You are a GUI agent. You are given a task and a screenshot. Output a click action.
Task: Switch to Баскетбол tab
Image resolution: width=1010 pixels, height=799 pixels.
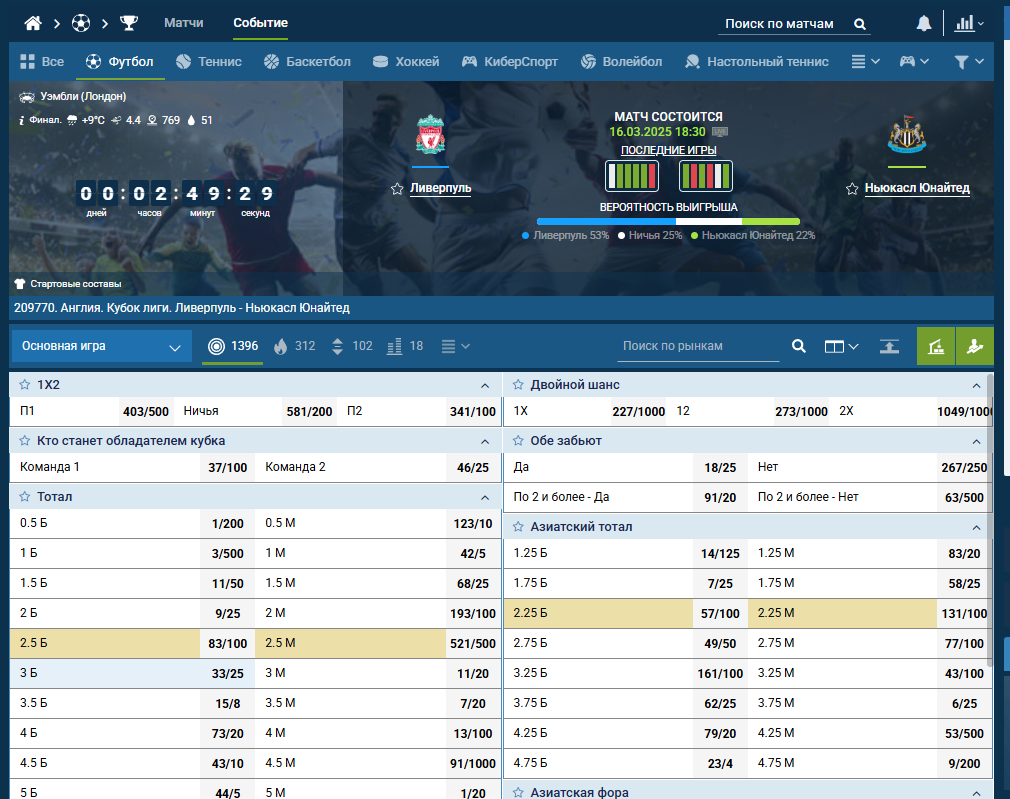(307, 61)
